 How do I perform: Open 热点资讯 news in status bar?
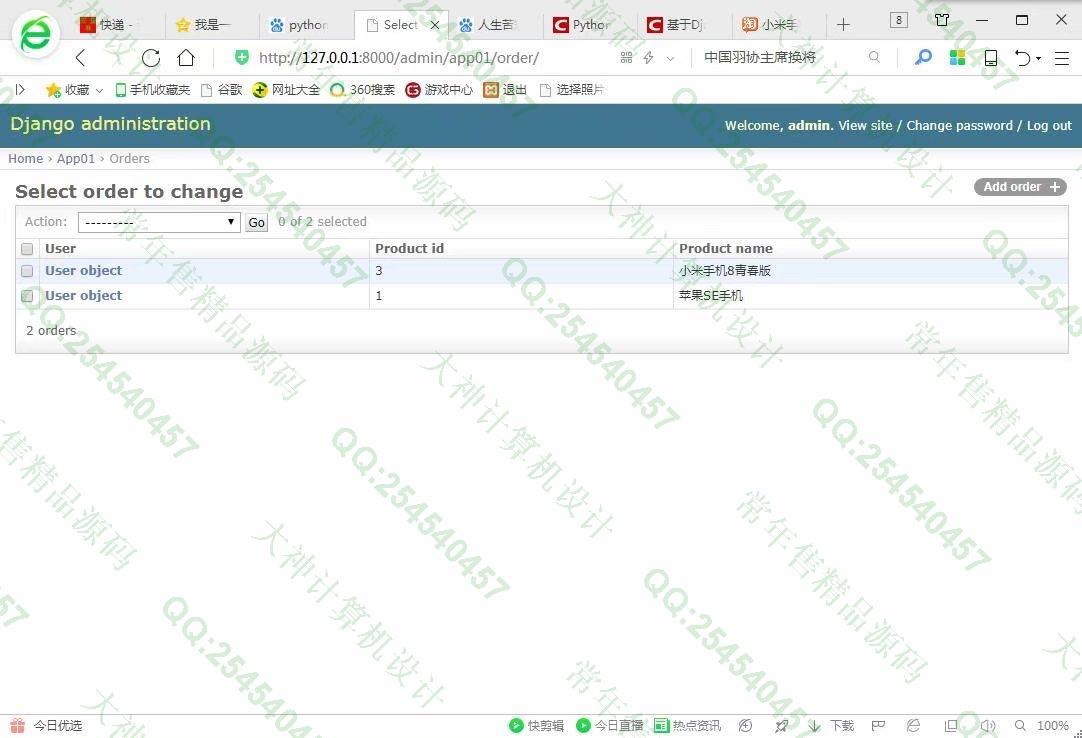click(x=687, y=726)
